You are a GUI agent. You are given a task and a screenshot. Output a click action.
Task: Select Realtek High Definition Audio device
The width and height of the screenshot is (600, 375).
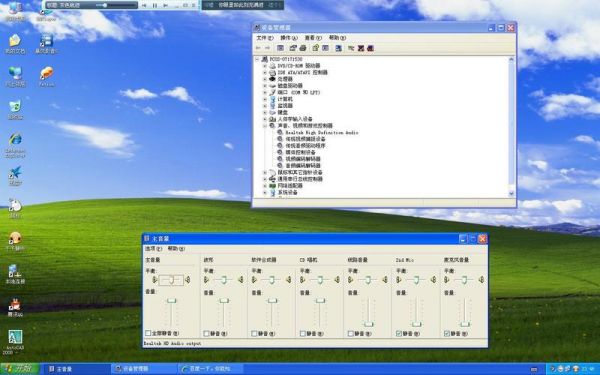(x=322, y=132)
